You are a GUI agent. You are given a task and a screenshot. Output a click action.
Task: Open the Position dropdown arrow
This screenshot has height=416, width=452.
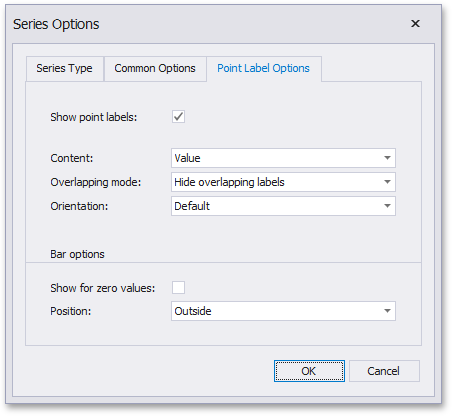[x=387, y=311]
